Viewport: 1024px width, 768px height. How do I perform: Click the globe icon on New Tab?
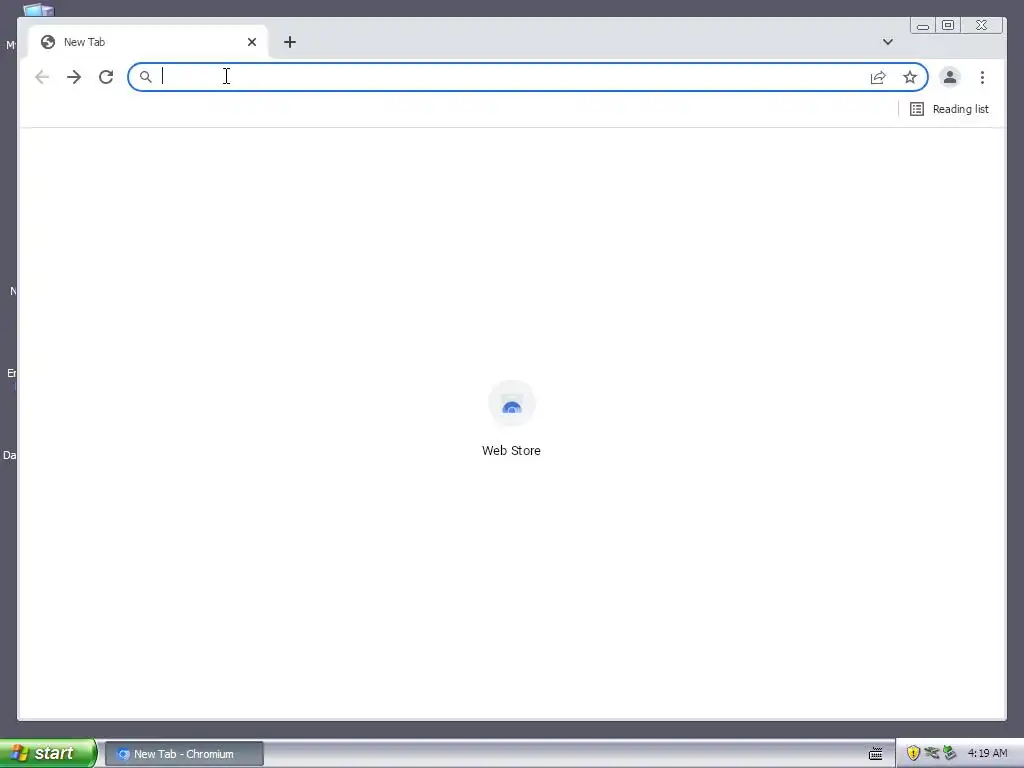[48, 42]
